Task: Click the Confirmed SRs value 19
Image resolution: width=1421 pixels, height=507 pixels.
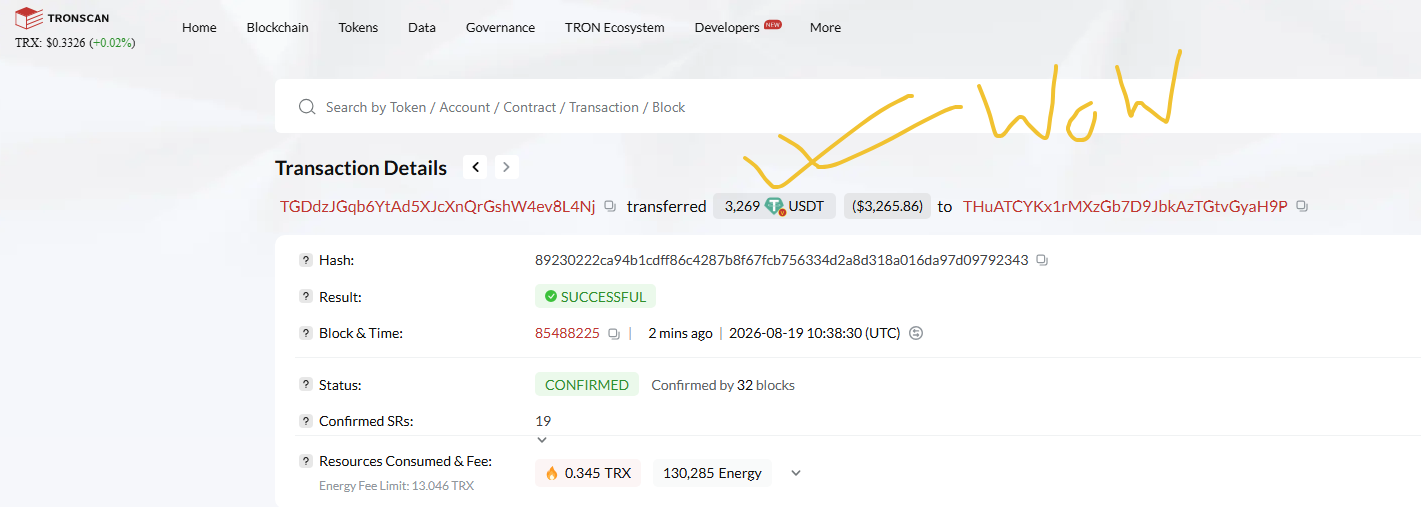Action: coord(543,421)
